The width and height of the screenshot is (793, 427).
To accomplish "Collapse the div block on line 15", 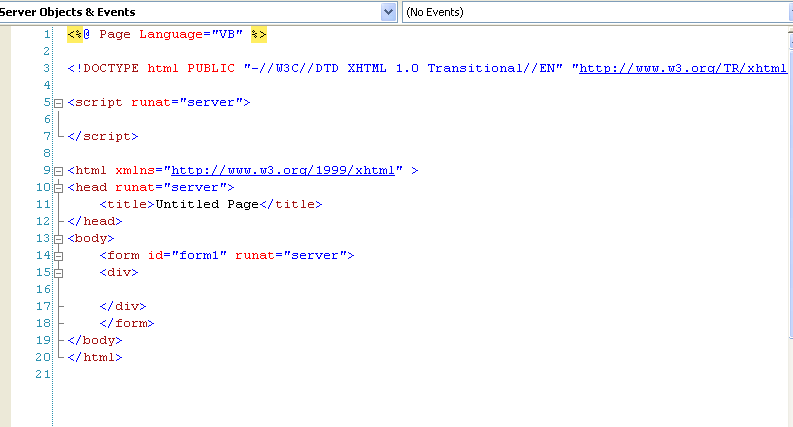I will [x=59, y=273].
